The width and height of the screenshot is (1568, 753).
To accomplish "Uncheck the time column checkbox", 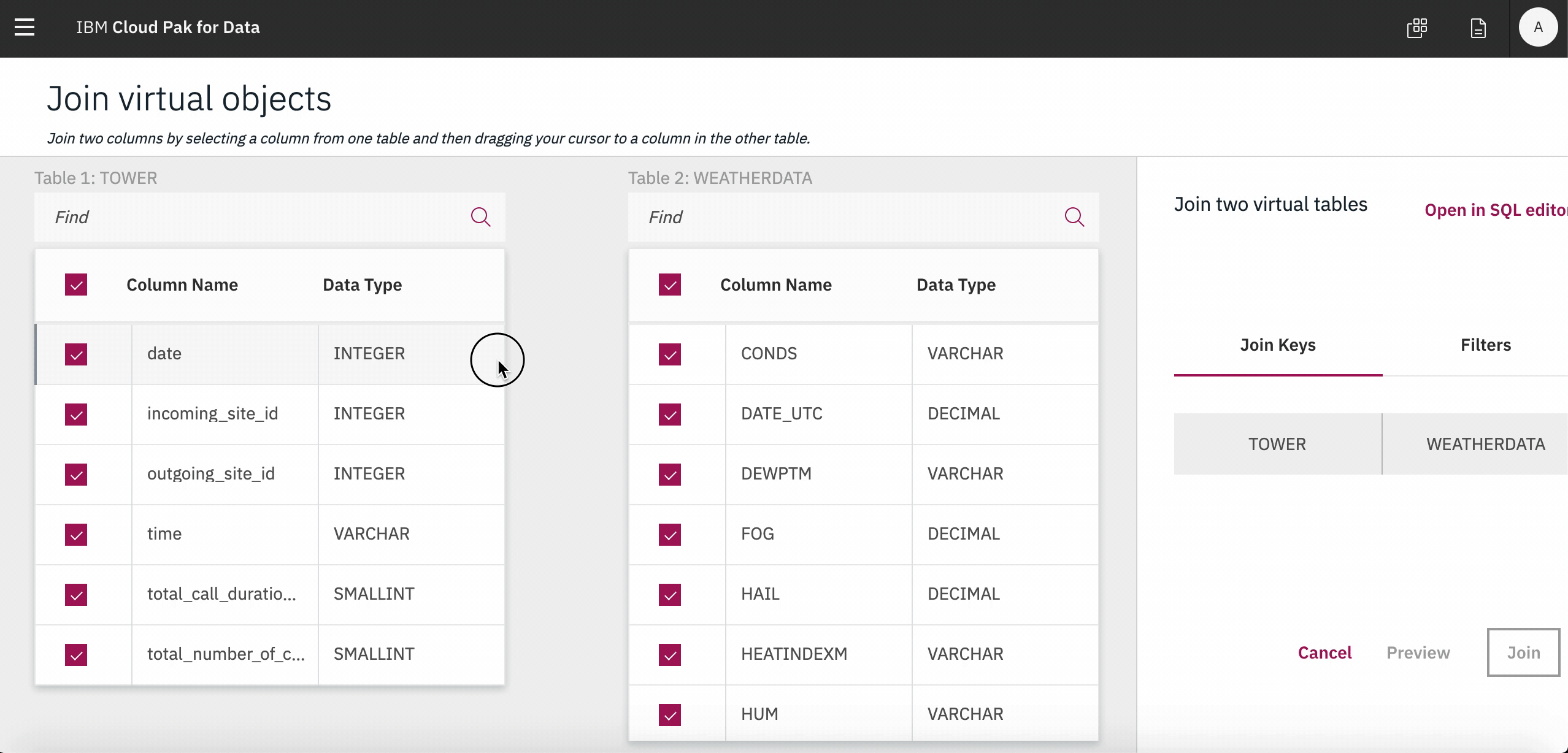I will pos(76,534).
